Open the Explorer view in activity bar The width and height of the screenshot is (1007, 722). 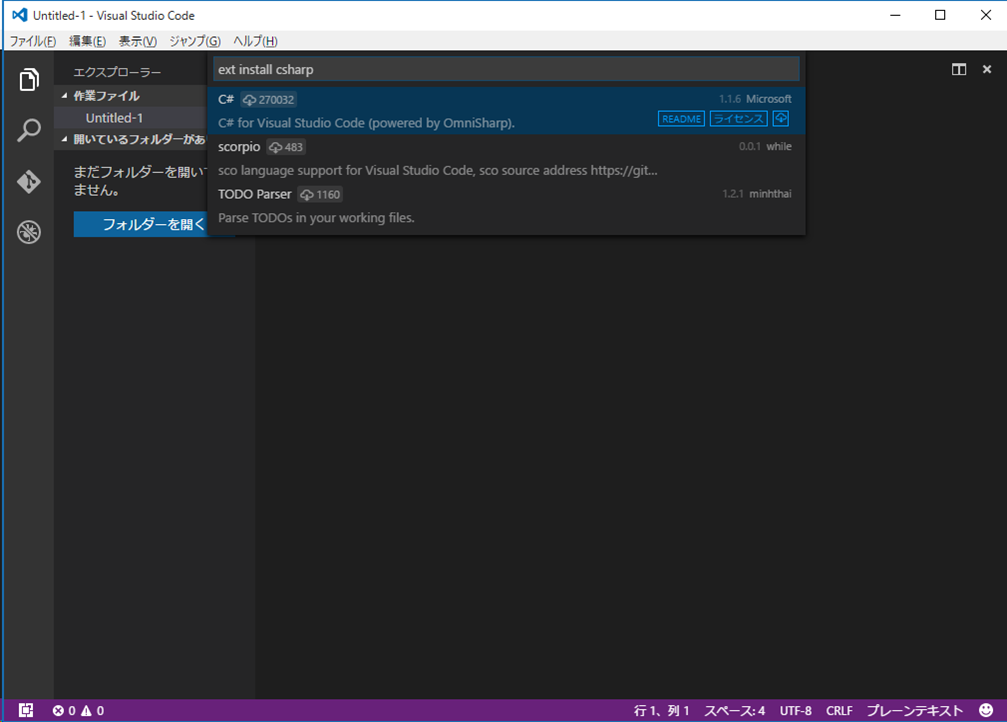(29, 80)
